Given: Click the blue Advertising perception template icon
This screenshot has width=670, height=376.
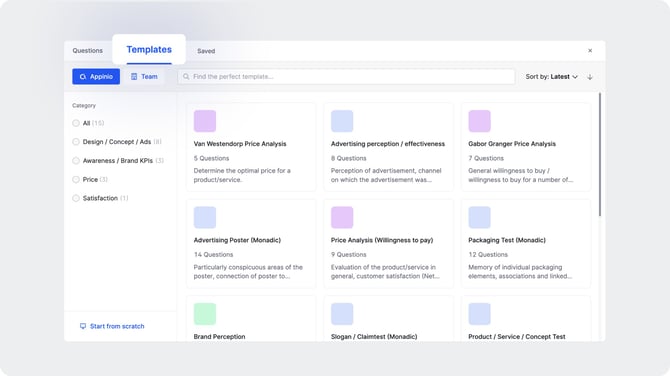Looking at the screenshot, I should (342, 121).
